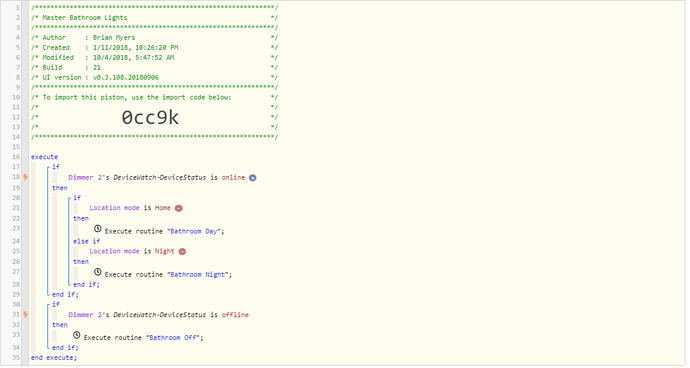Select the first "Dimmer 2" device on line 18
This screenshot has width=690, height=368.
tap(85, 177)
